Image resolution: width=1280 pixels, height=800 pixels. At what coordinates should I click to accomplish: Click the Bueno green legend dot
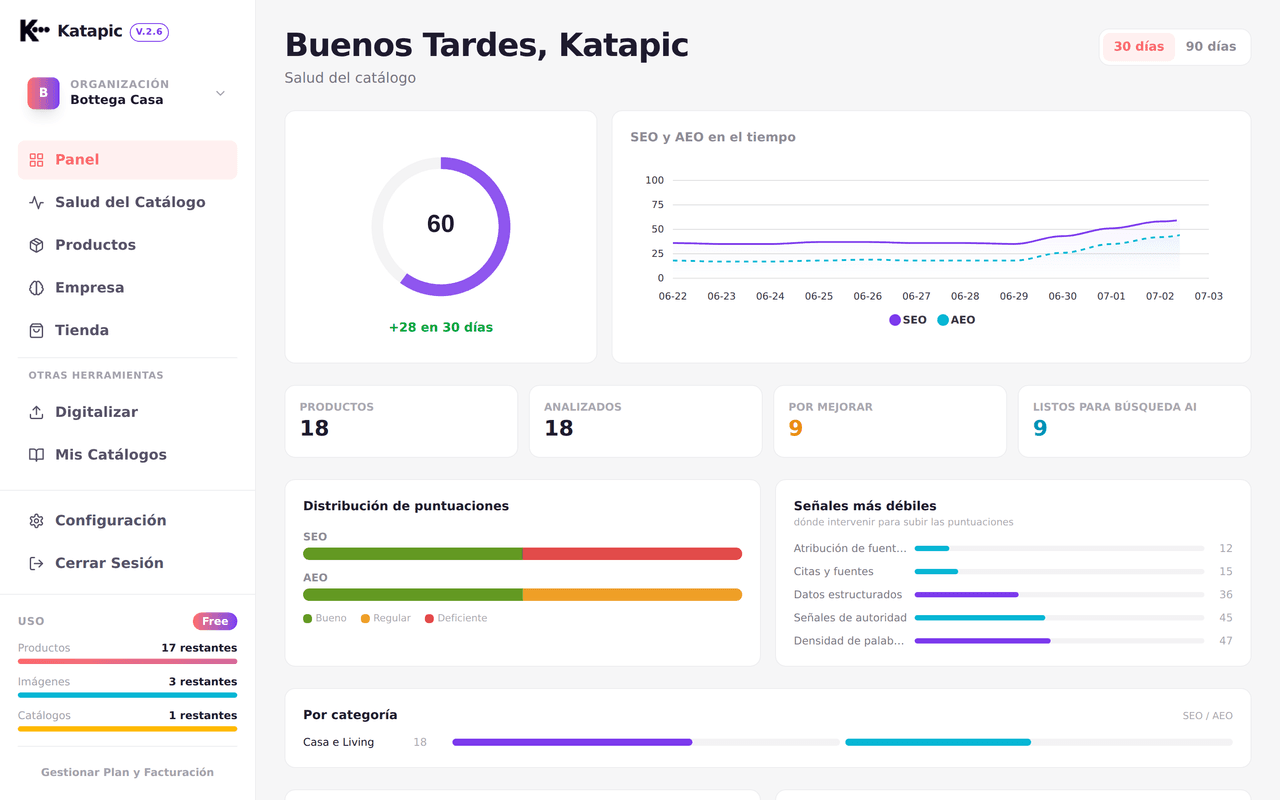(x=308, y=619)
